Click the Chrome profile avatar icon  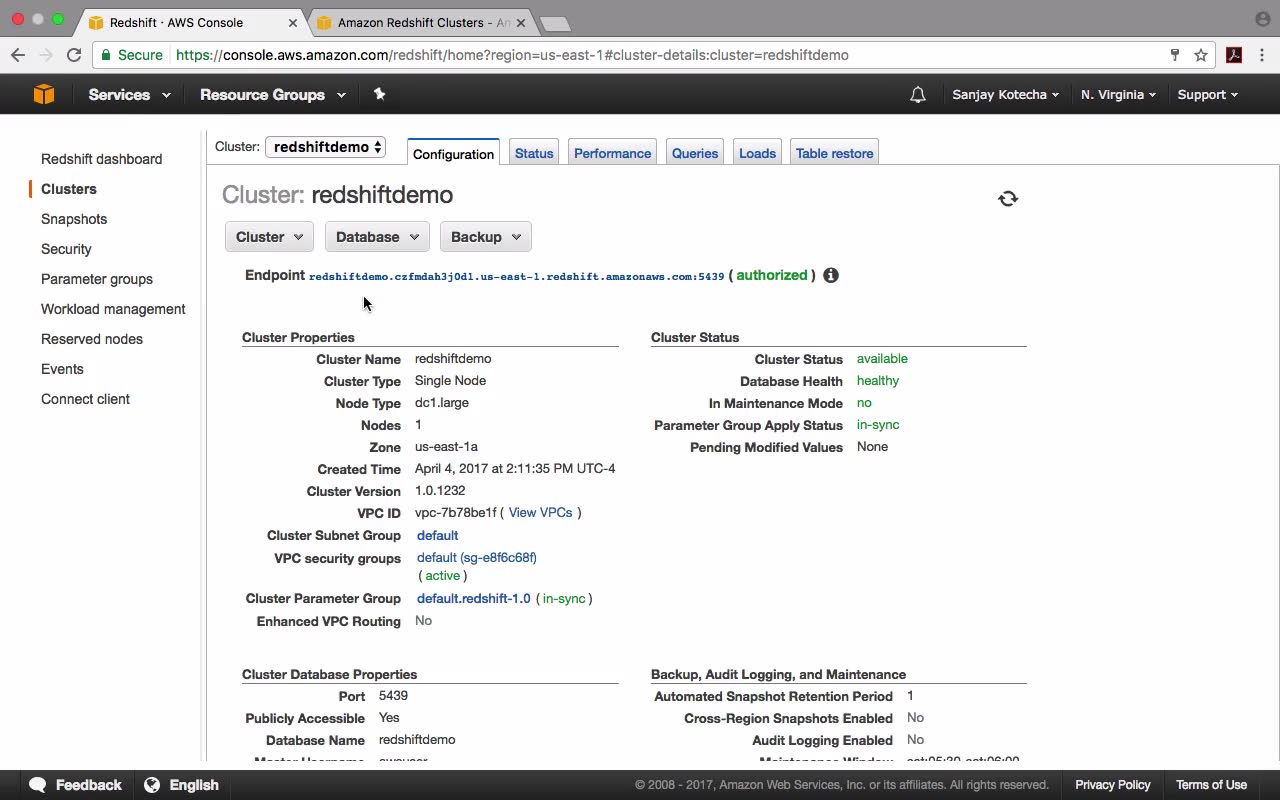tap(1262, 19)
